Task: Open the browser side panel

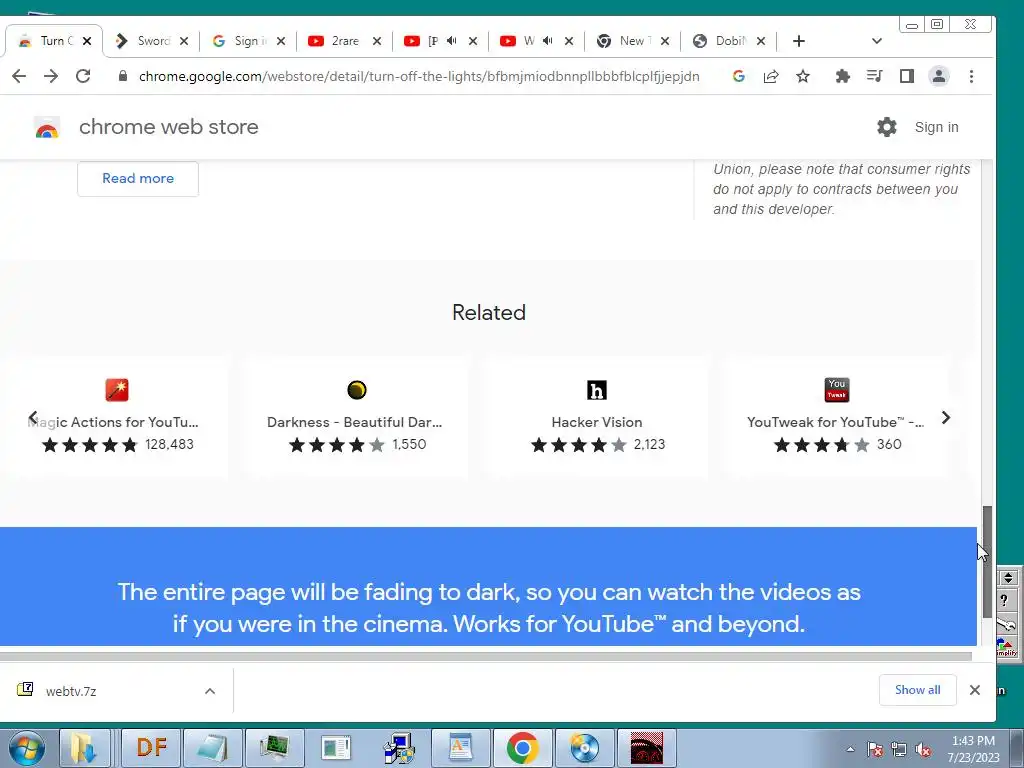Action: (906, 76)
